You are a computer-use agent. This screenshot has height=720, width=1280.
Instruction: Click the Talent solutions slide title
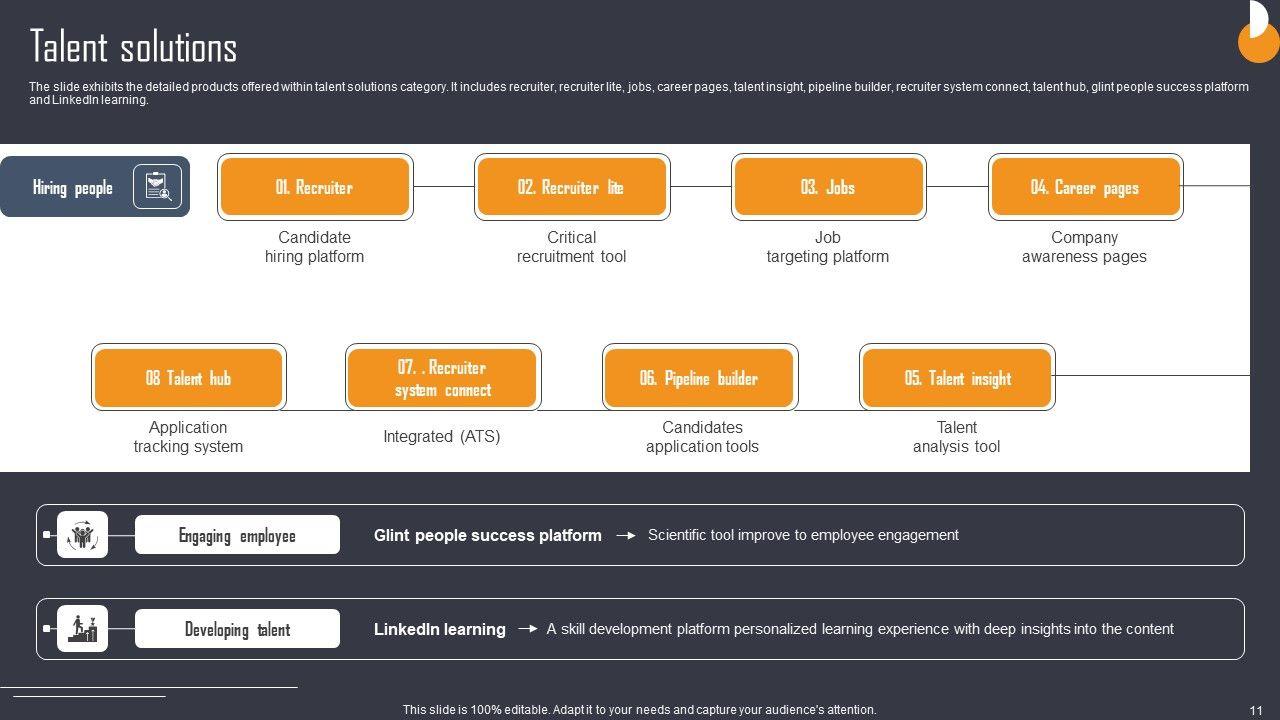pos(133,47)
